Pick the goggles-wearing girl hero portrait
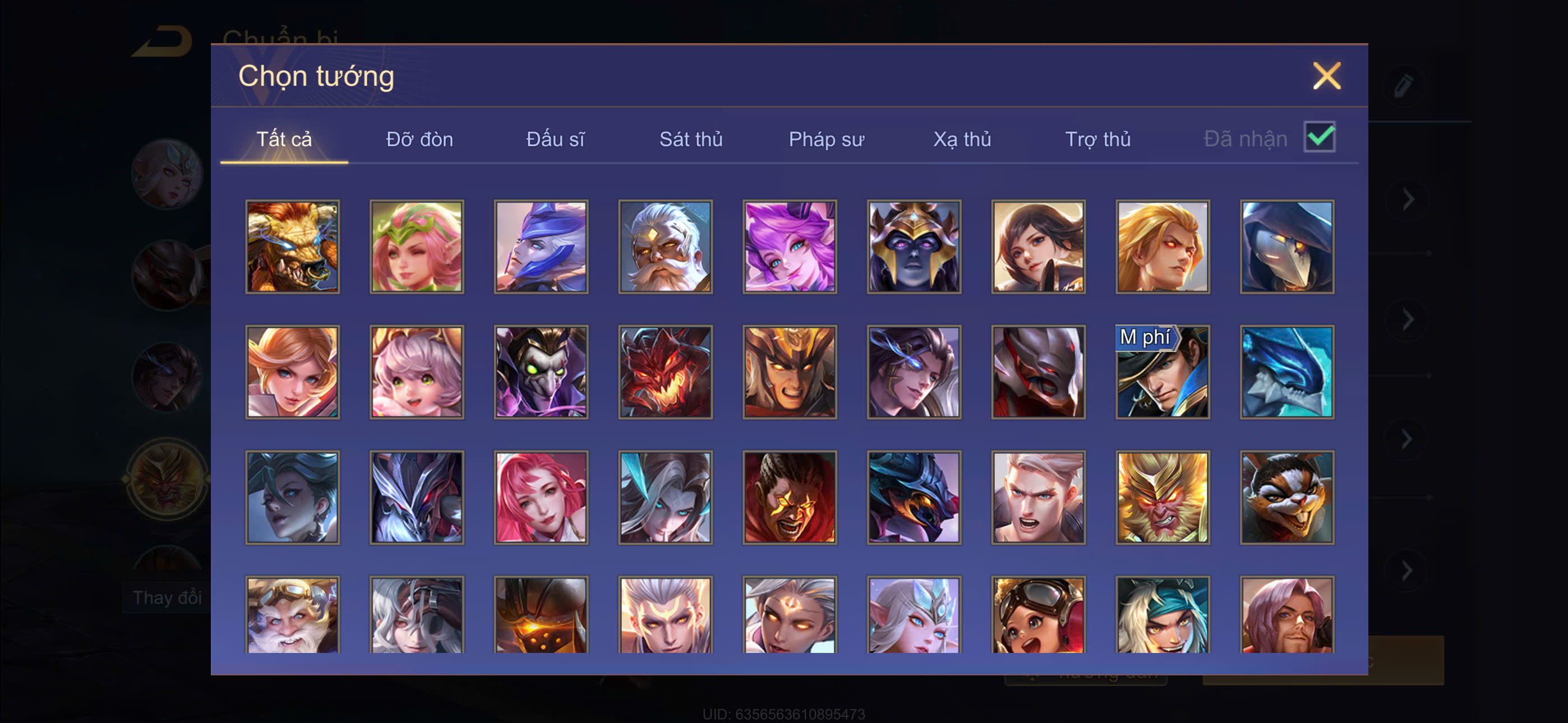The height and width of the screenshot is (723, 1568). pyautogui.click(x=1039, y=615)
